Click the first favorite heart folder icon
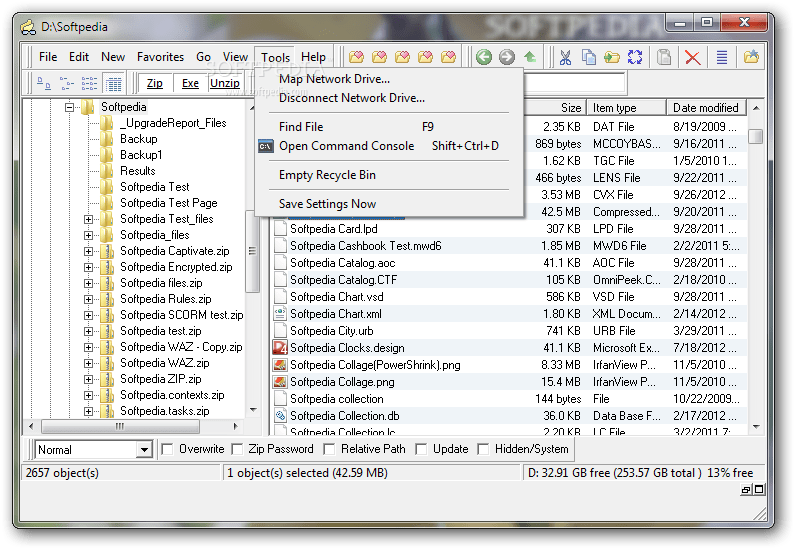The image size is (795, 549). [356, 57]
